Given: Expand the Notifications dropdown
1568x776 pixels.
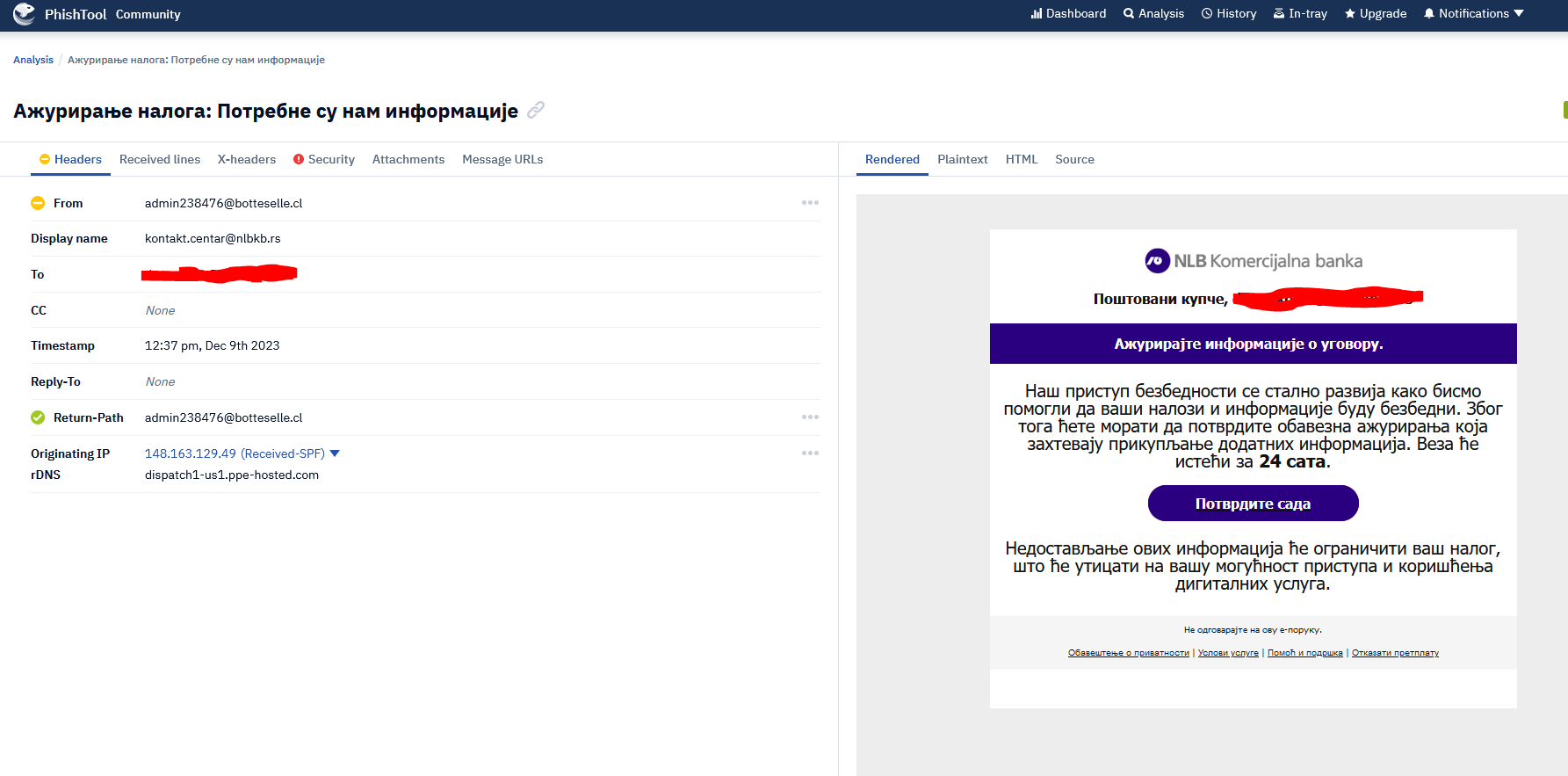Looking at the screenshot, I should click(1474, 14).
